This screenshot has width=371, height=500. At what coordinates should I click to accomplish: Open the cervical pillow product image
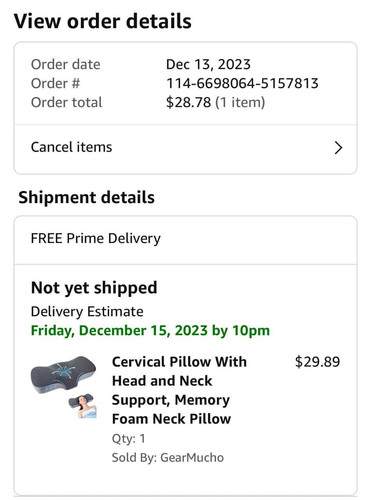[63, 375]
